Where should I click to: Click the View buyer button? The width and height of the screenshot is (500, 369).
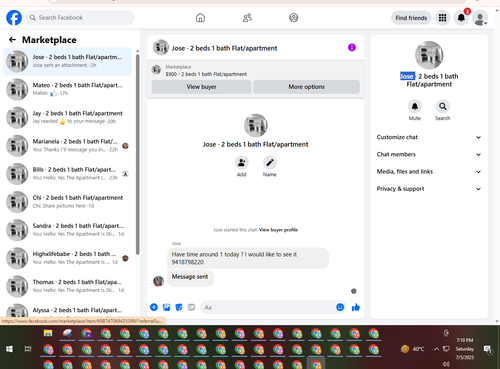pos(201,87)
